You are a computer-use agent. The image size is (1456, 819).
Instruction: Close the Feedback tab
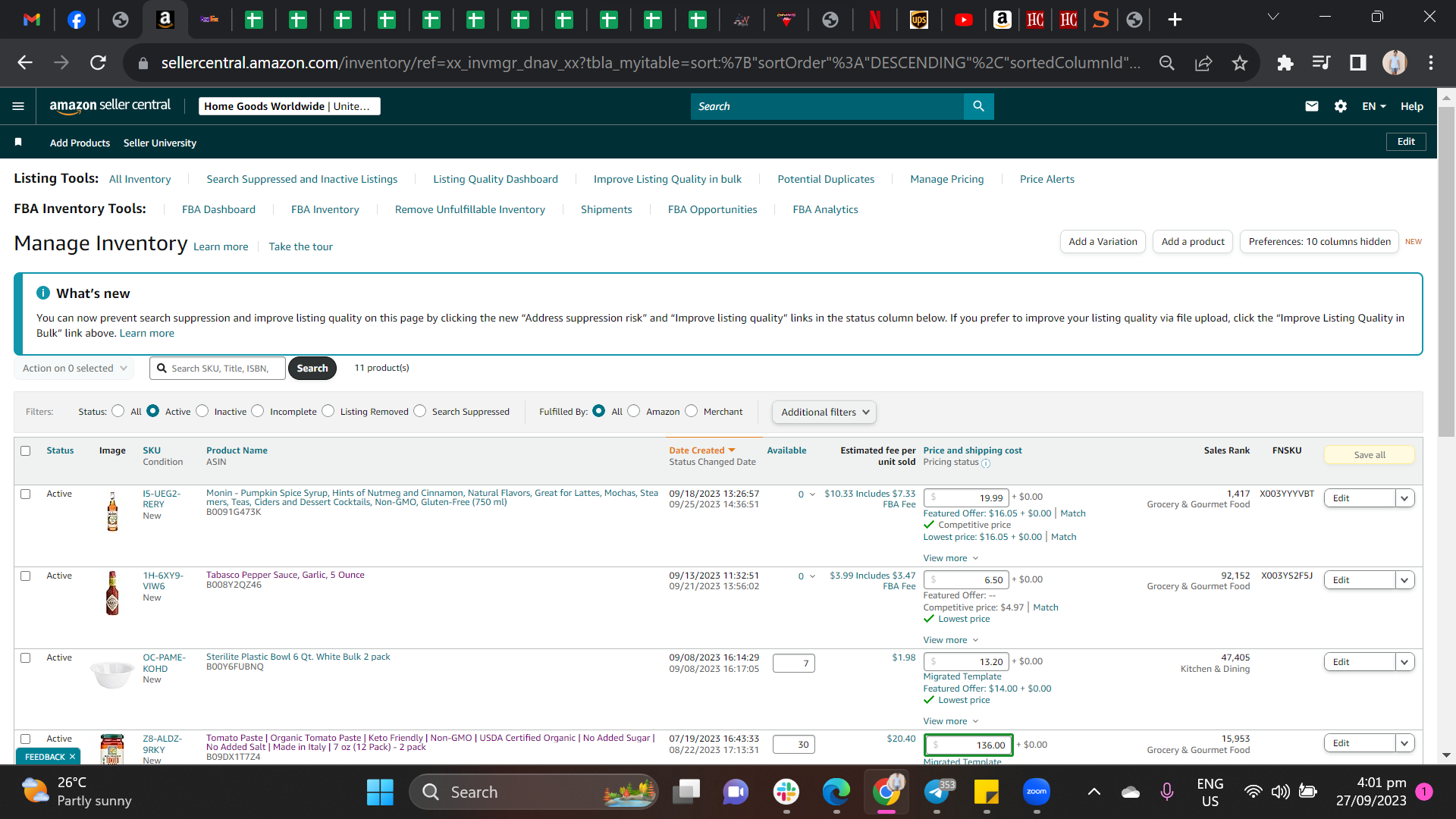(72, 757)
